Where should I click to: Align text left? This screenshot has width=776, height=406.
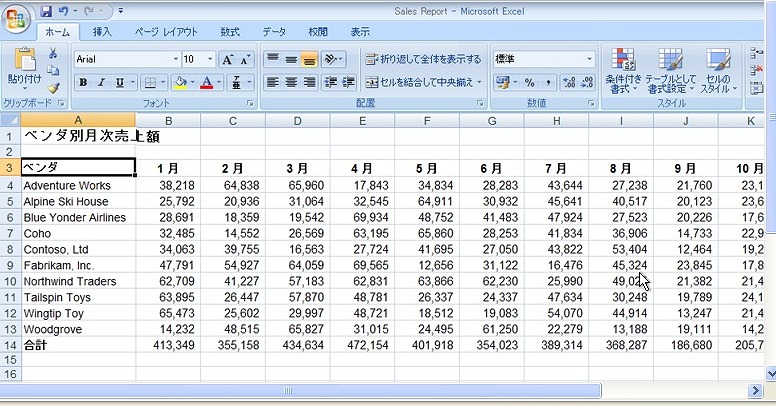tap(272, 82)
